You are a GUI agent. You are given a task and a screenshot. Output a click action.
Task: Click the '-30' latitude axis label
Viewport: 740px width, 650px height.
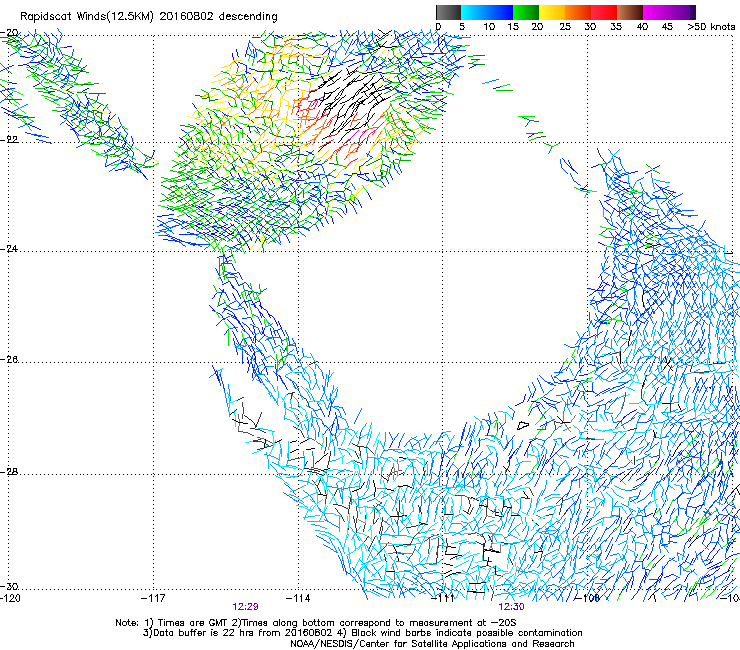[9, 586]
